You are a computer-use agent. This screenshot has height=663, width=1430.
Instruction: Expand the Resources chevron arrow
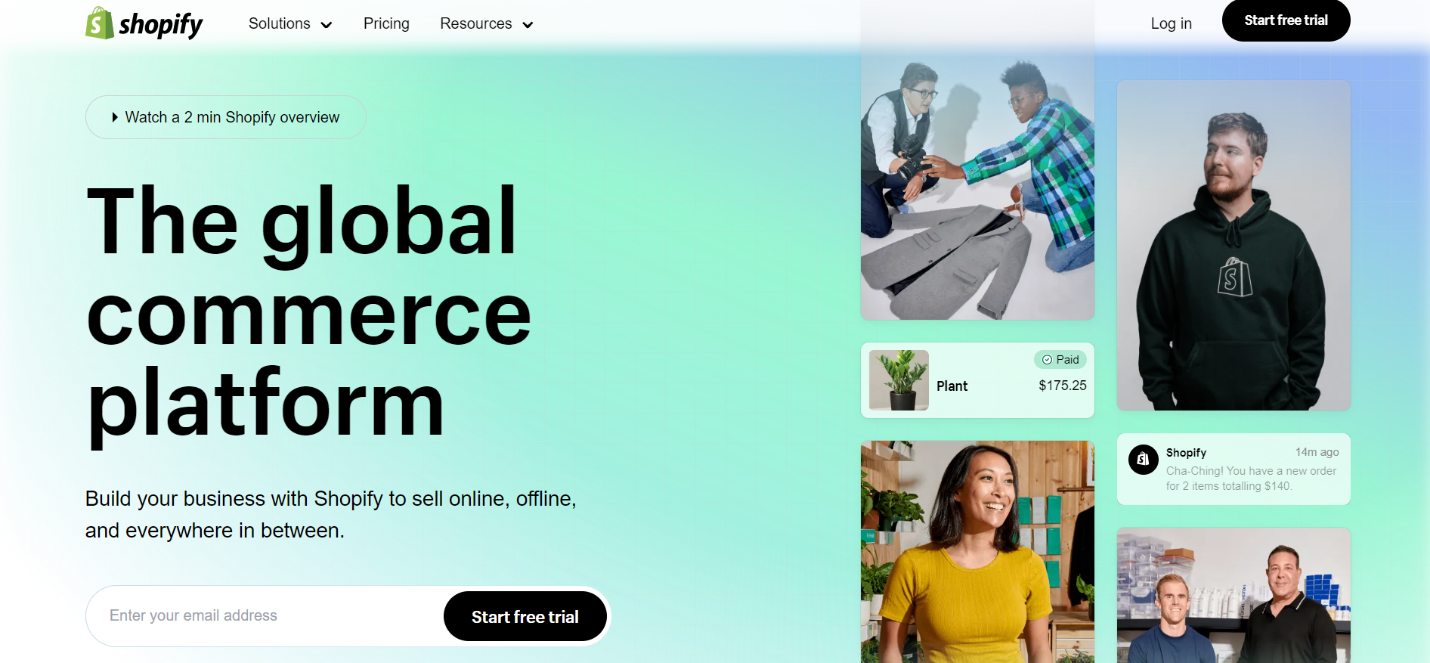(x=528, y=25)
